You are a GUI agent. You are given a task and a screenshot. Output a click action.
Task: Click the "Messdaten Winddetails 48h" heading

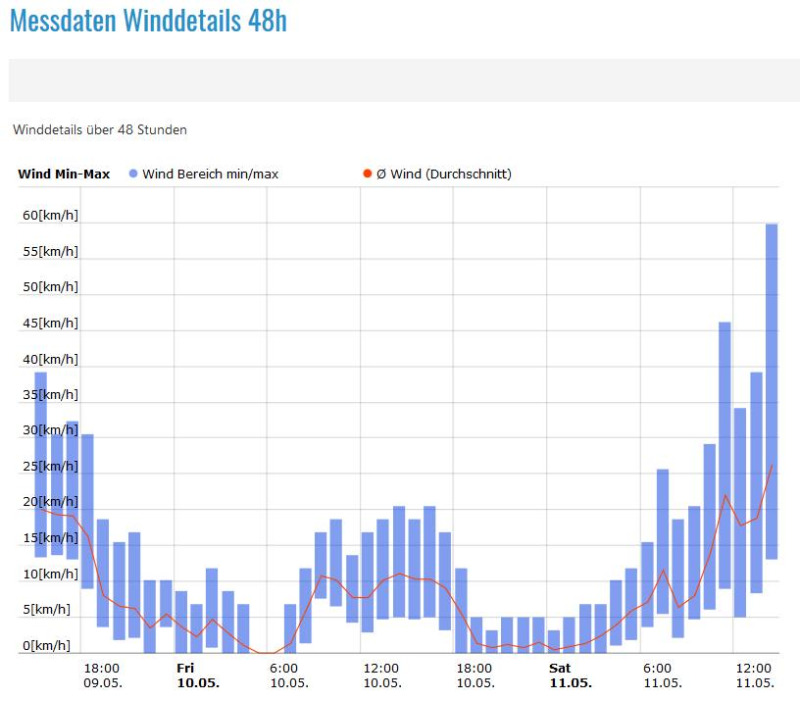[x=148, y=21]
